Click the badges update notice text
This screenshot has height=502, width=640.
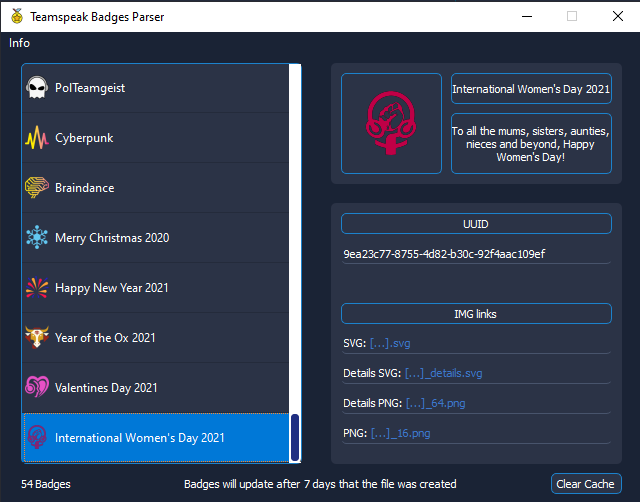320,484
